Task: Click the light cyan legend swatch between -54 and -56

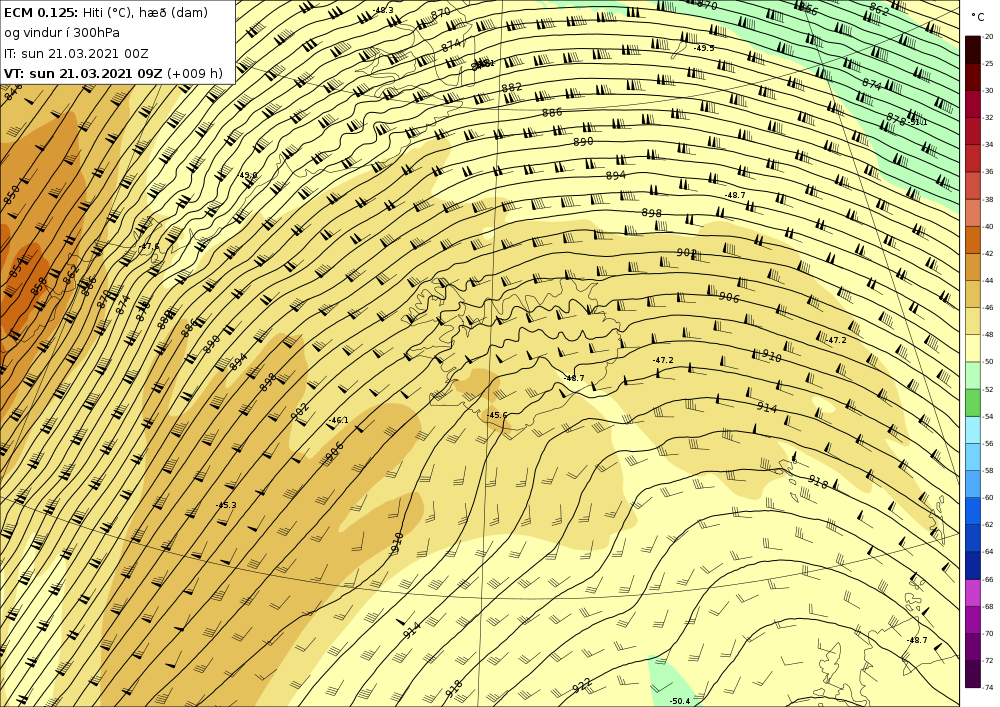Action: (973, 430)
